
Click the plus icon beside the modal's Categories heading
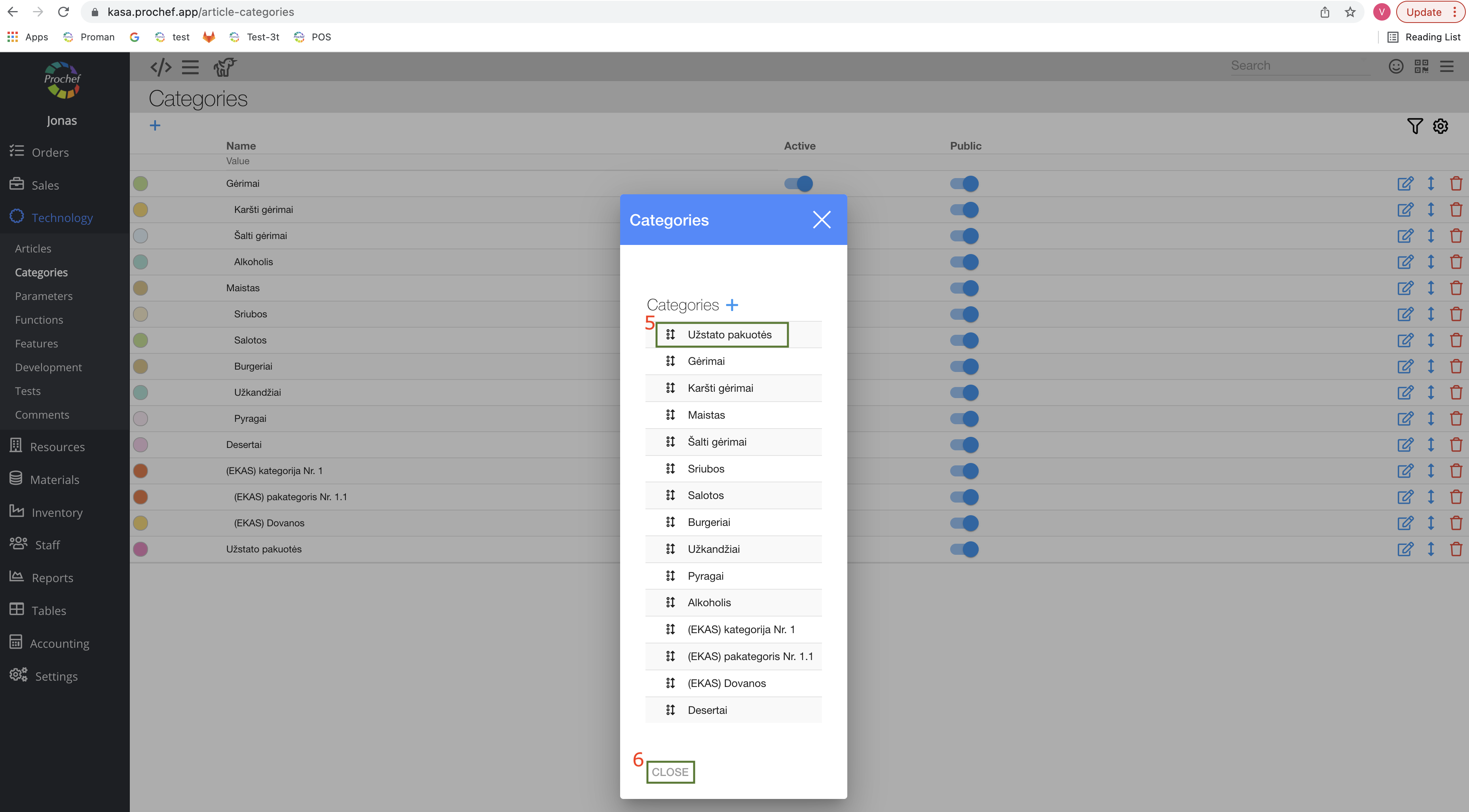click(732, 305)
